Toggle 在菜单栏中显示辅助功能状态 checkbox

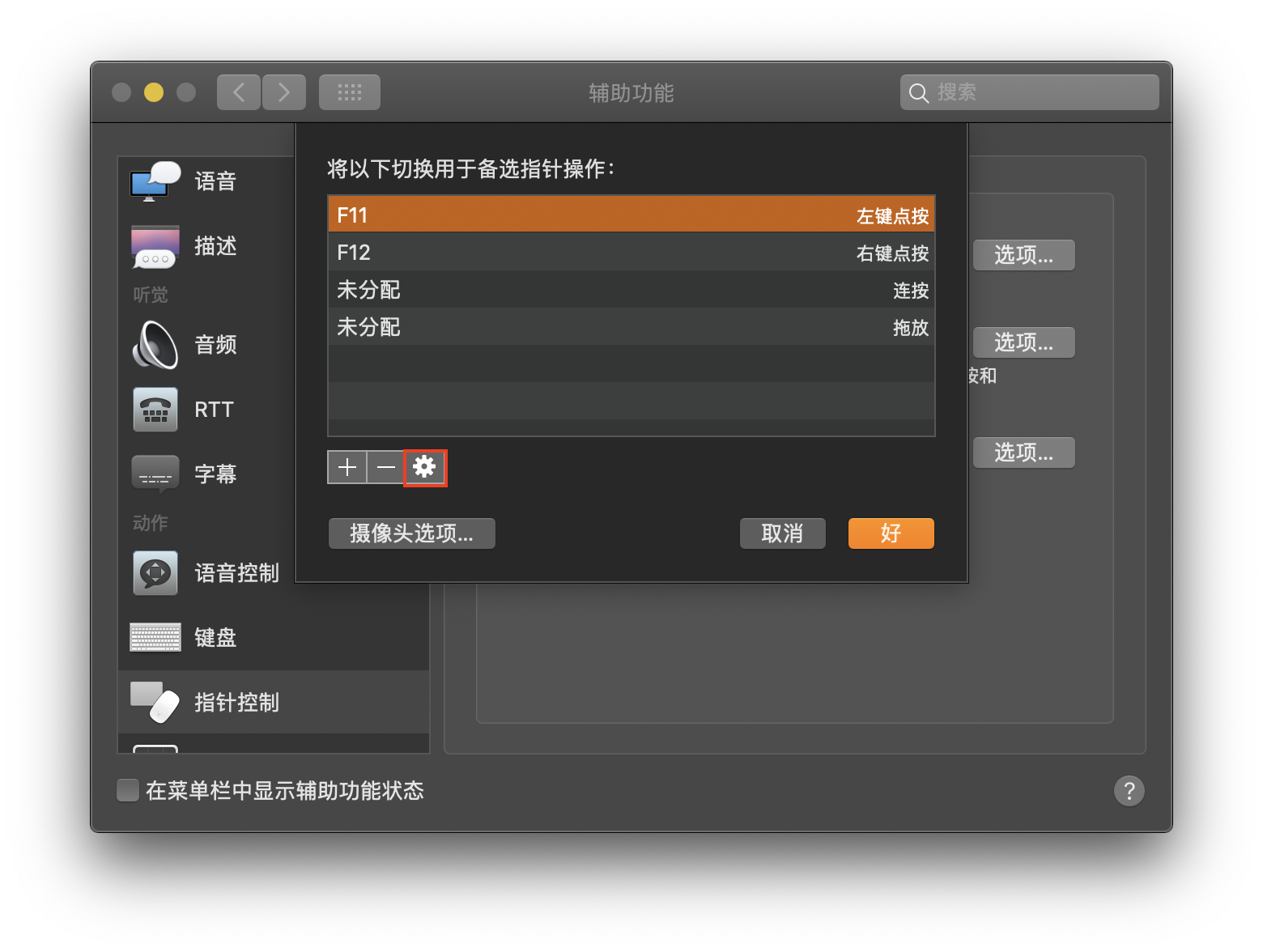click(128, 790)
